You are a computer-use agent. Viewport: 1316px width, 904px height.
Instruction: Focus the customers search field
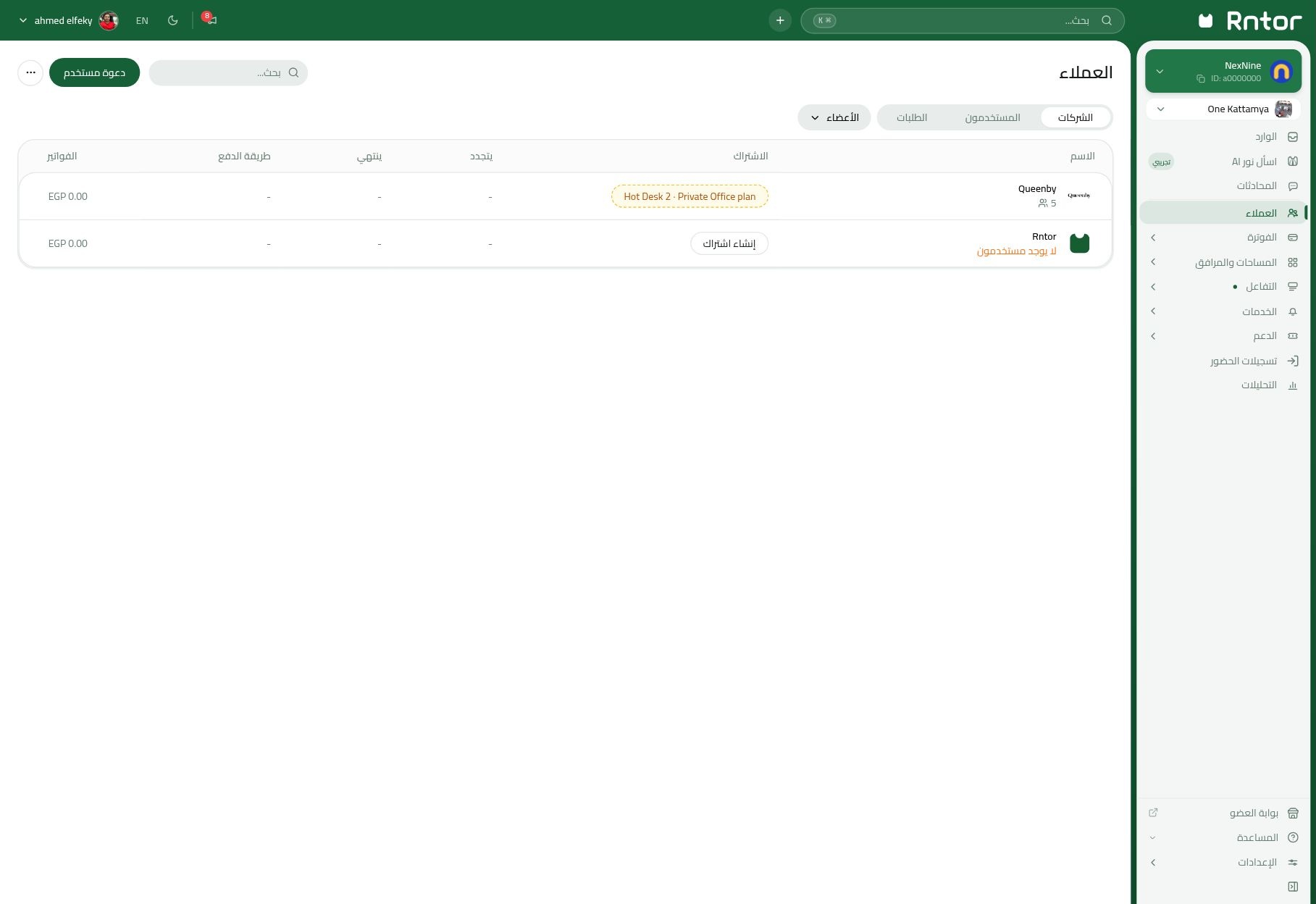coord(228,72)
